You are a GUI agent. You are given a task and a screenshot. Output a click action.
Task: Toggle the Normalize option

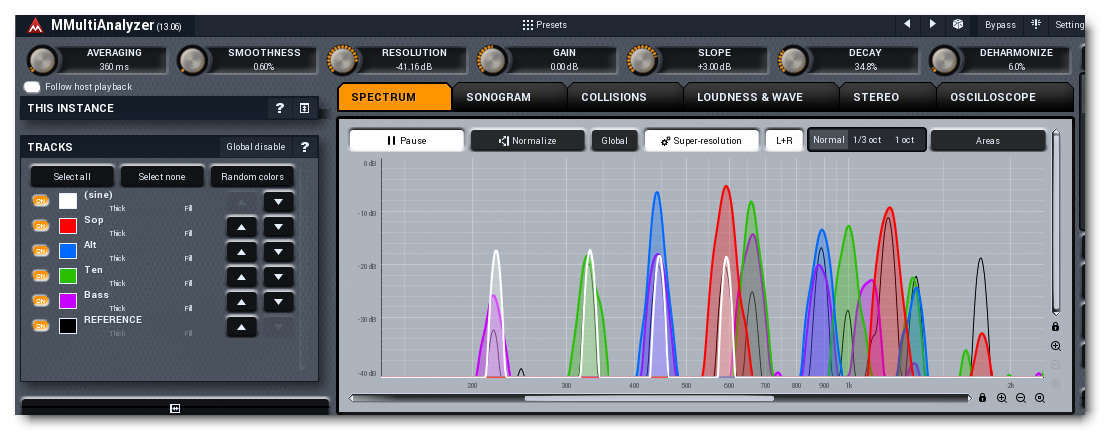coord(528,140)
